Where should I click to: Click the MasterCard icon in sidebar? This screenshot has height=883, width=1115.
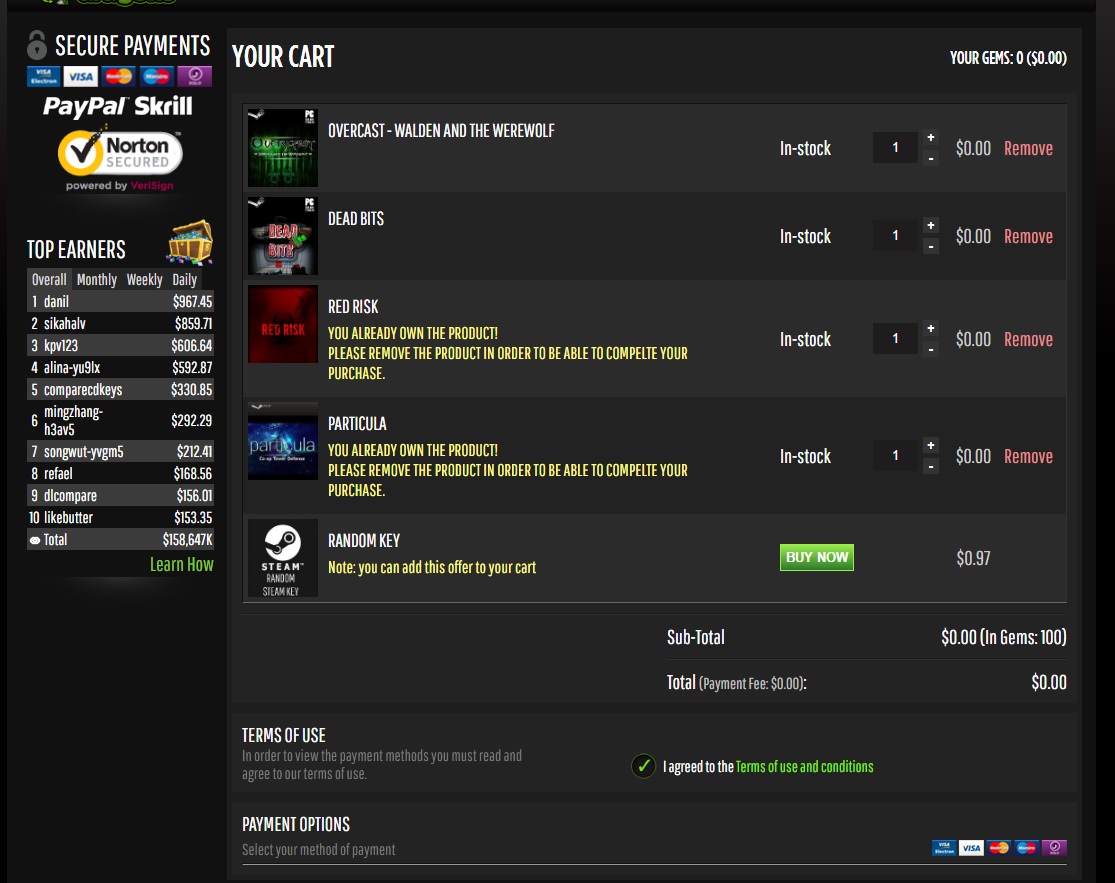pyautogui.click(x=119, y=76)
